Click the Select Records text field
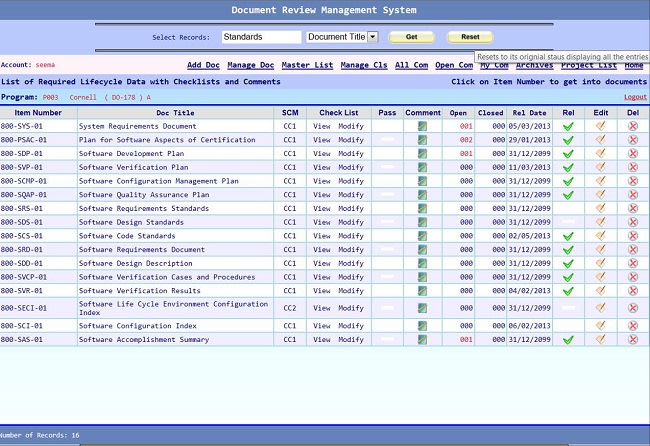Screen dimensions: 650x446 [x=261, y=37]
